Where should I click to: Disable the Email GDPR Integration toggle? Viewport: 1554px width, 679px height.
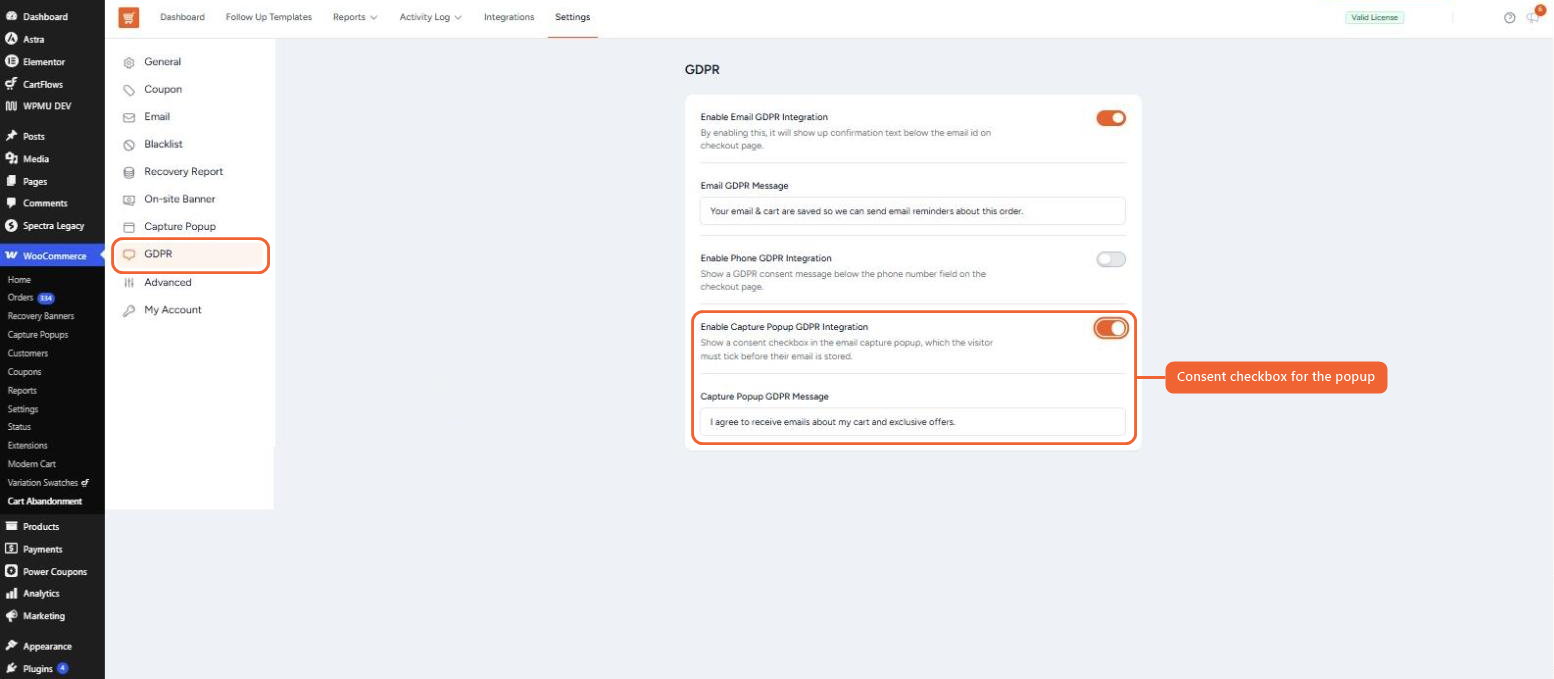(1111, 118)
